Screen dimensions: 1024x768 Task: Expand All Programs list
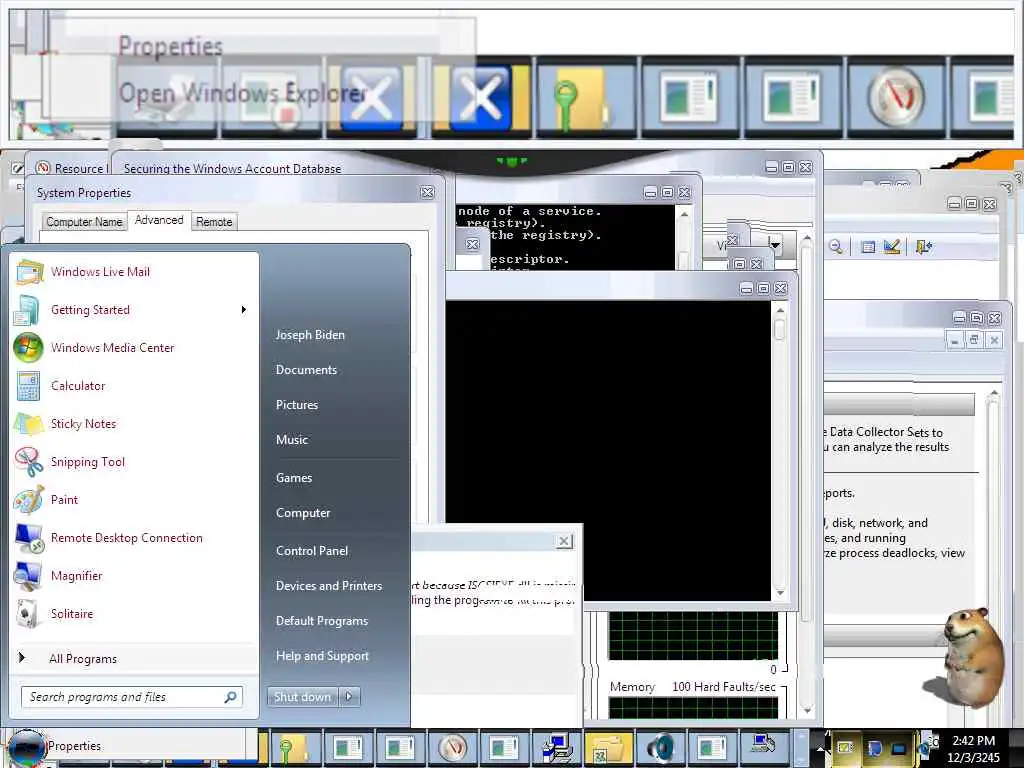134,658
